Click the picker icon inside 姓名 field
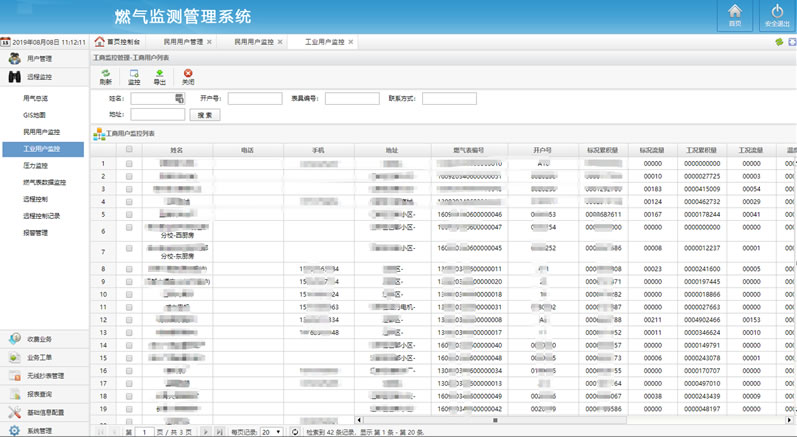Viewport: 797px width, 437px height. click(x=179, y=98)
